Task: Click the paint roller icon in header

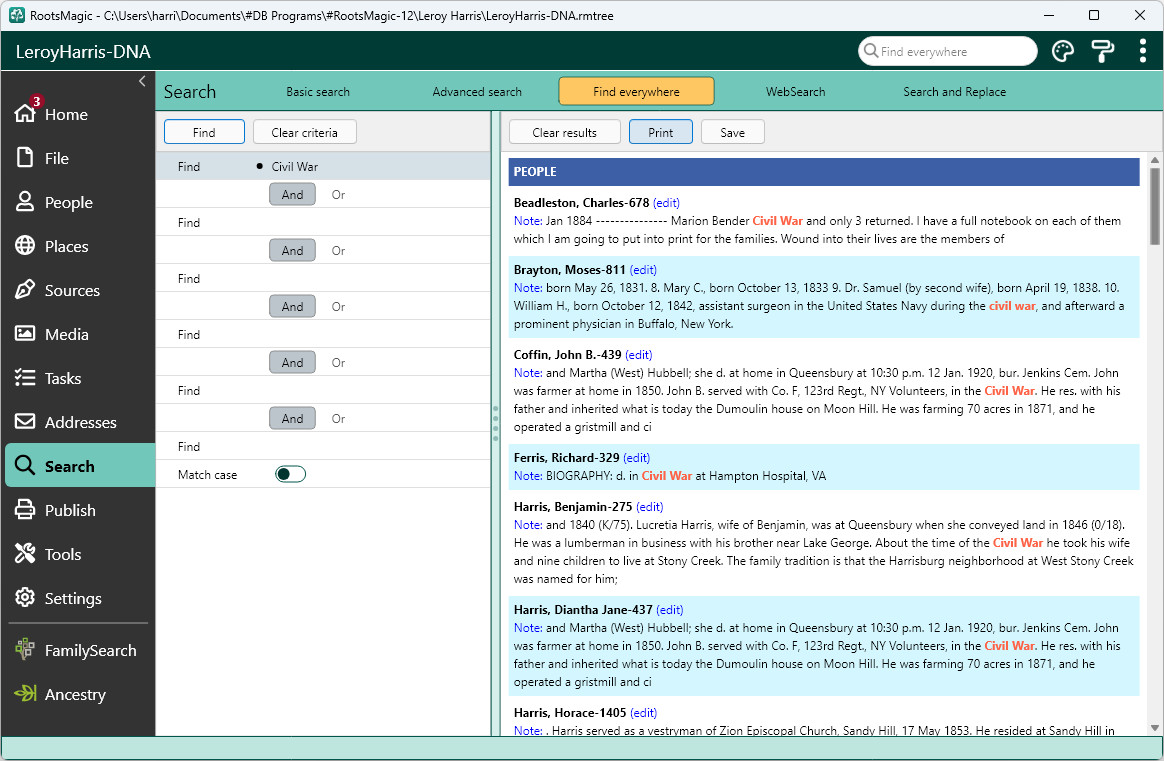Action: point(1102,51)
